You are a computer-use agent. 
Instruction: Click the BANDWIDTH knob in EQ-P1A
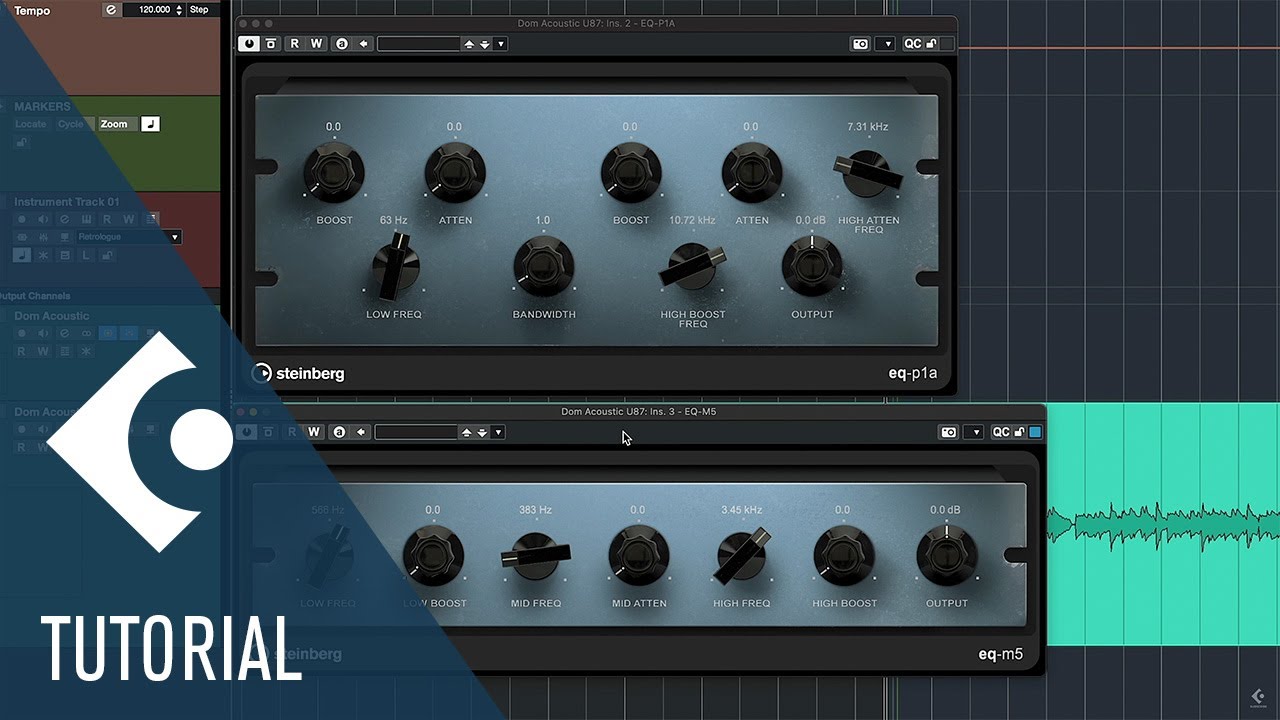pos(543,266)
